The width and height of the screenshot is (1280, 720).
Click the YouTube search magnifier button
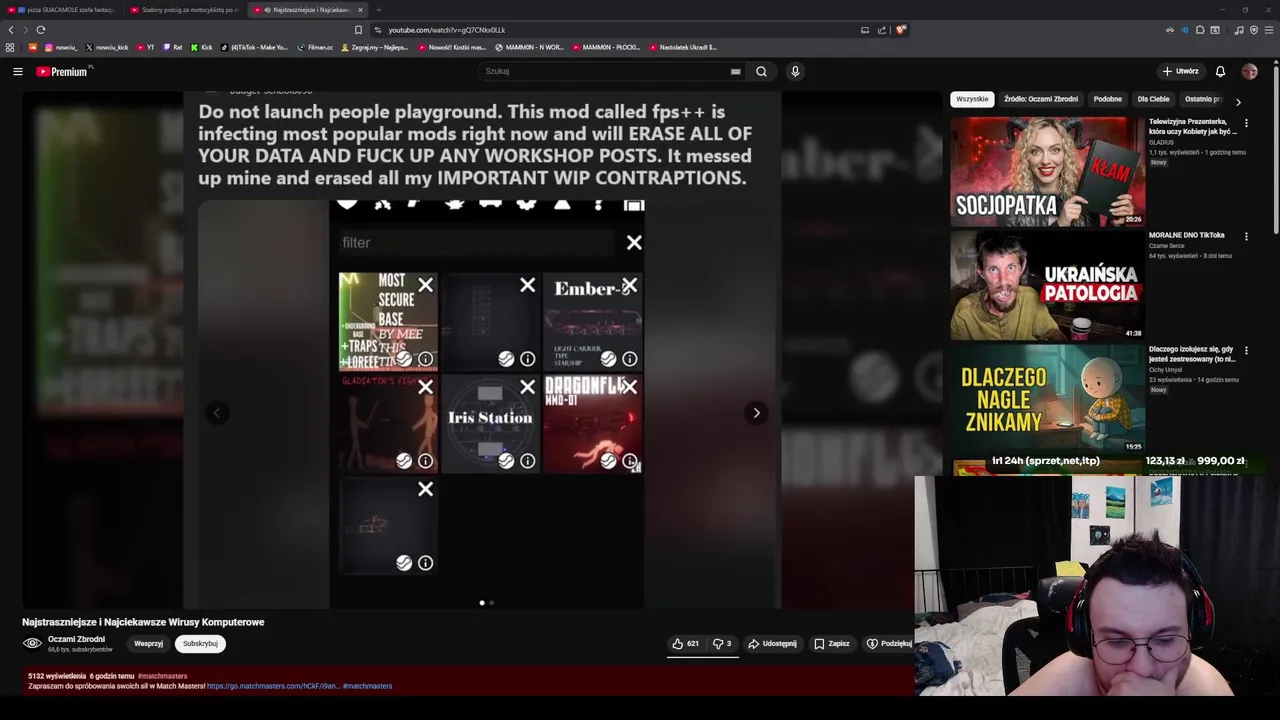tap(761, 71)
